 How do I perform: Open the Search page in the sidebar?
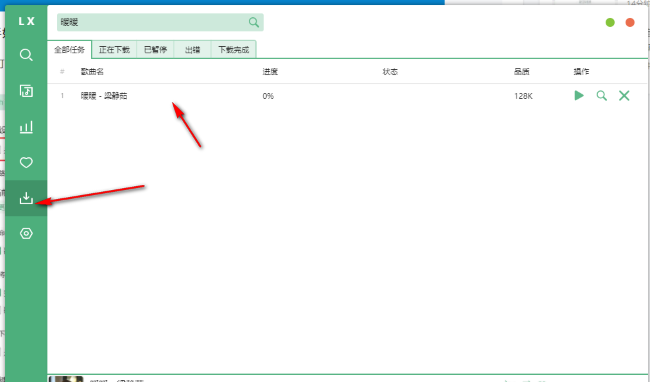(26, 55)
